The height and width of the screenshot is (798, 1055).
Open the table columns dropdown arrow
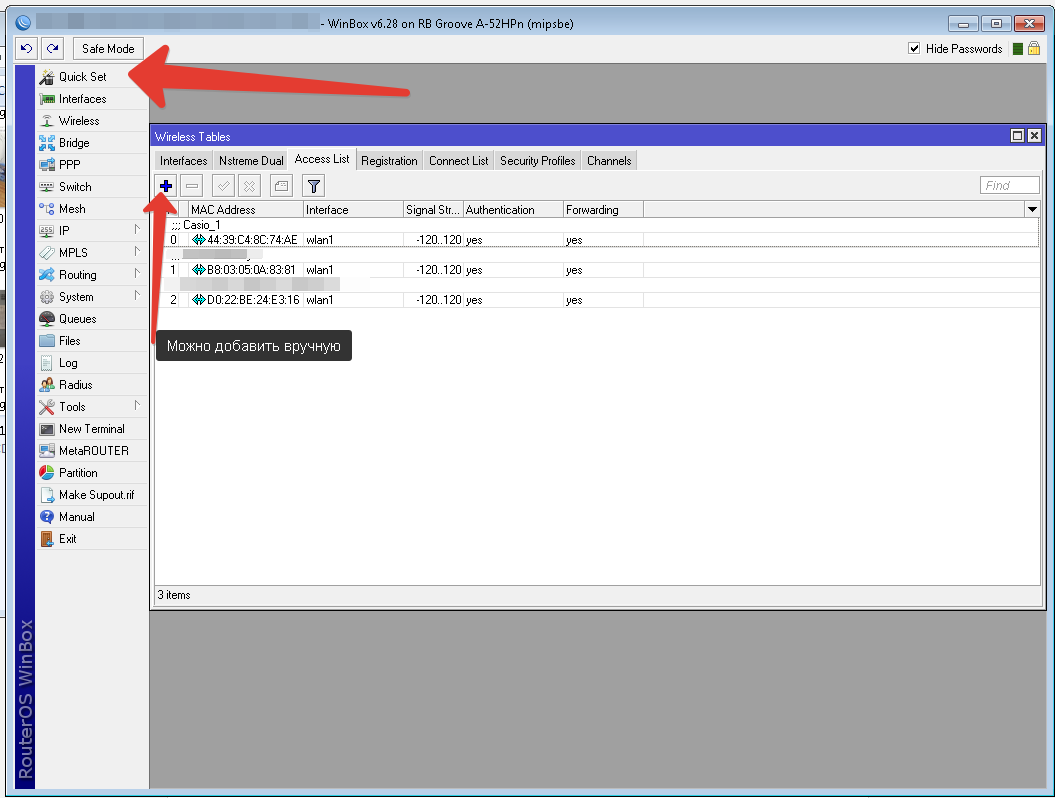1032,210
